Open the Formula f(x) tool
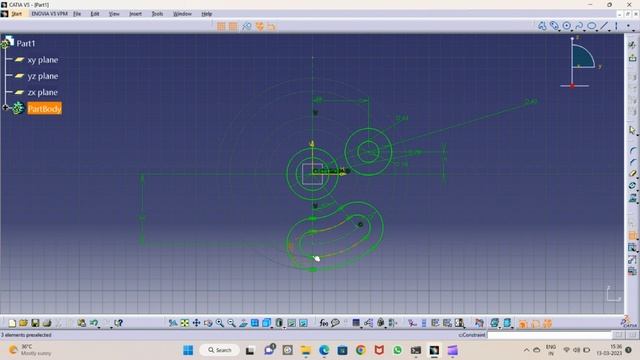 (x=324, y=323)
